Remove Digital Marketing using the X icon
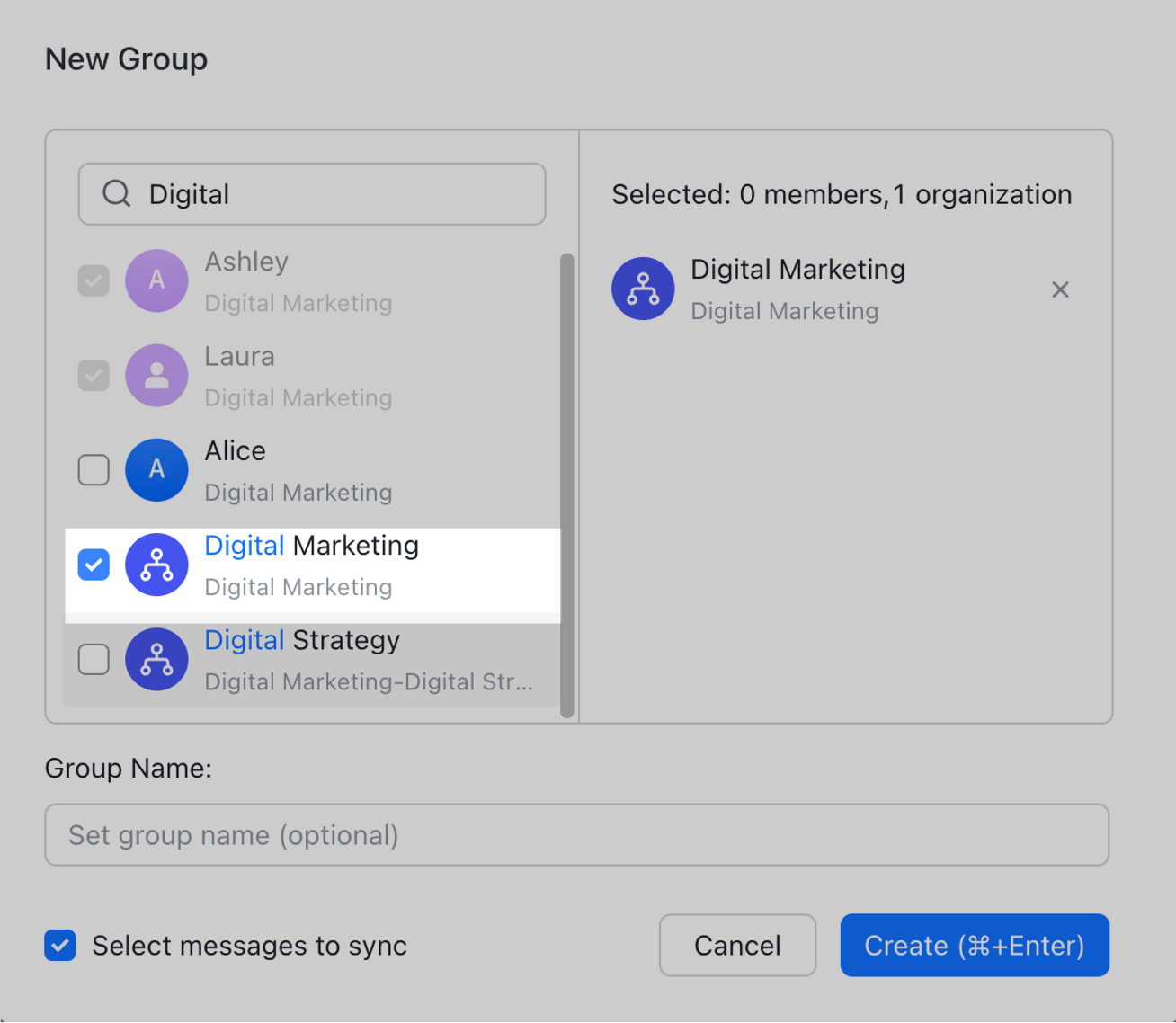Screen dimensions: 1176x1023 tap(1060, 289)
